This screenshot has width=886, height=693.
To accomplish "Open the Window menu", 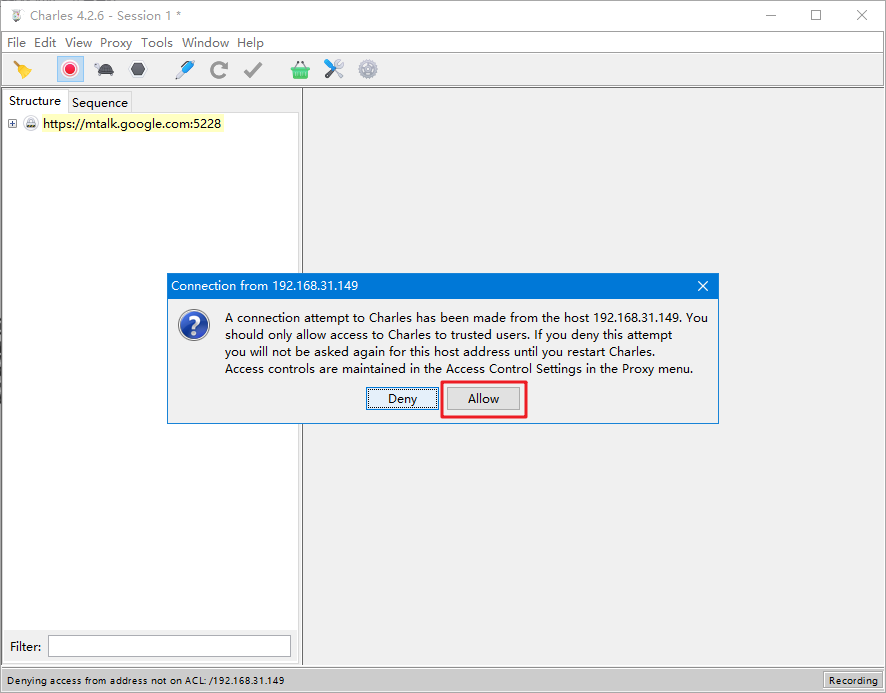I will [x=205, y=43].
